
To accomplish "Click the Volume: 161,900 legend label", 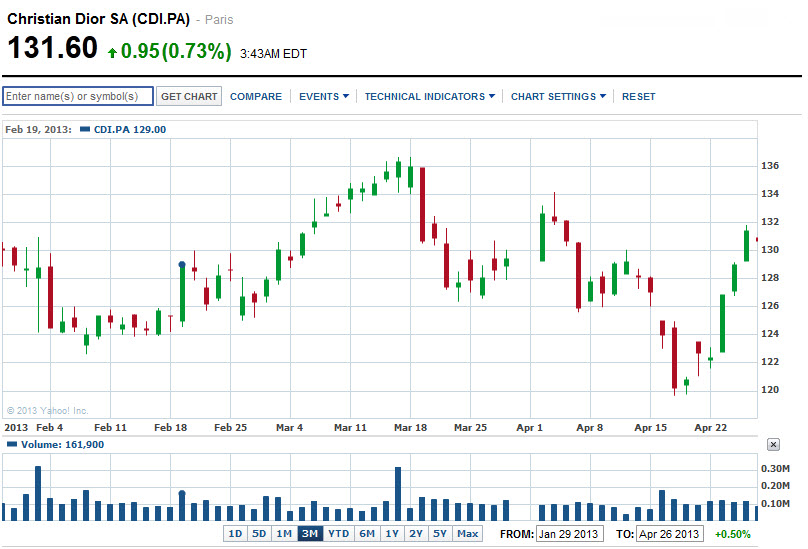I will 62,444.
